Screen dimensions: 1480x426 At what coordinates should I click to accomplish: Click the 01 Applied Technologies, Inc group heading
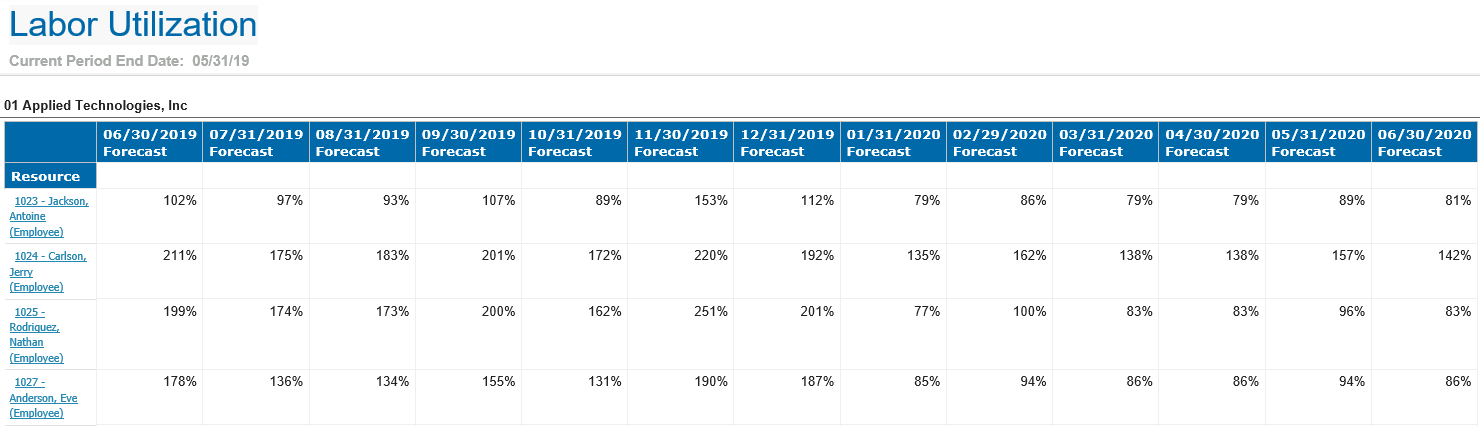click(96, 105)
